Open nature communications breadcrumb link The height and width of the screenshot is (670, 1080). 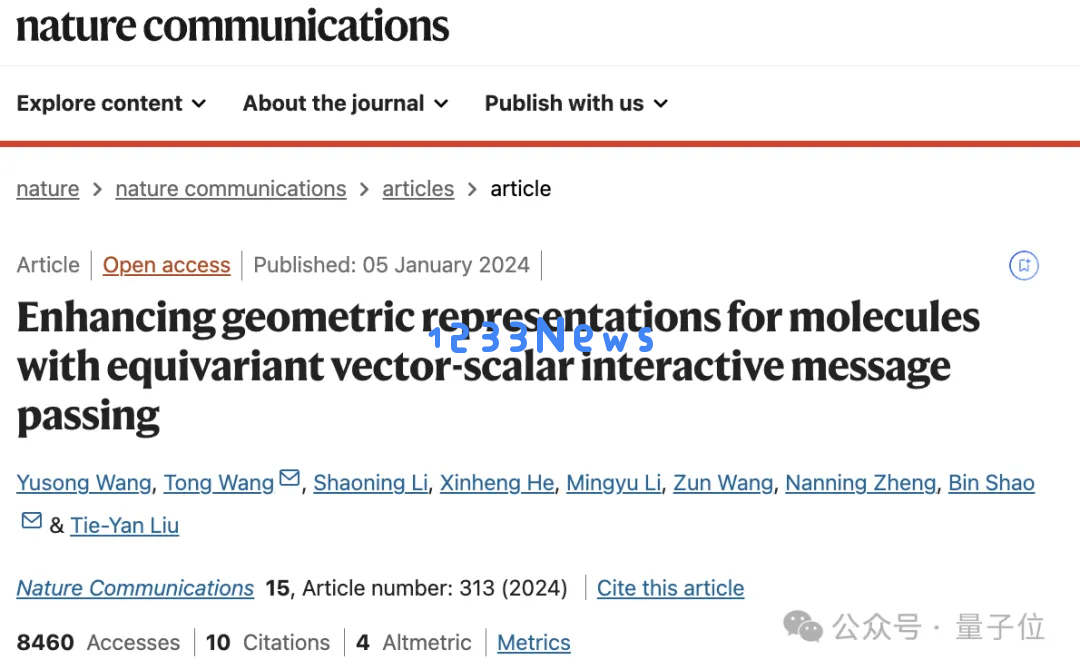pyautogui.click(x=231, y=189)
